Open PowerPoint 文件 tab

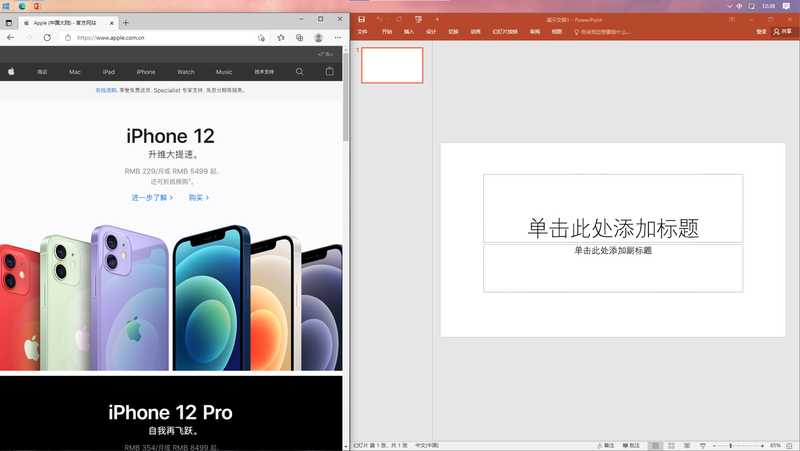pyautogui.click(x=362, y=32)
